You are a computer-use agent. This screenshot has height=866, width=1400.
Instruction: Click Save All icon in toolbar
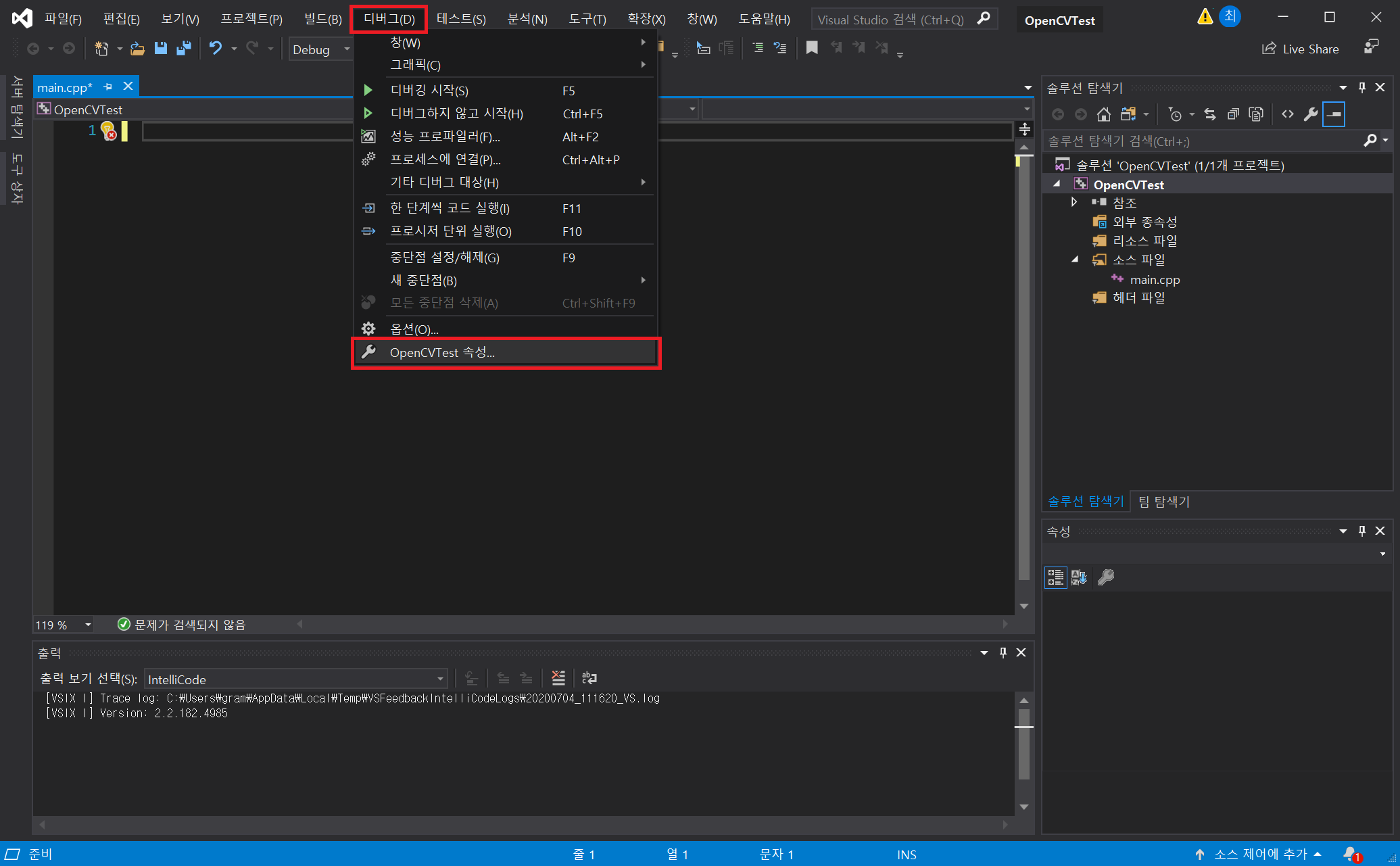click(183, 49)
